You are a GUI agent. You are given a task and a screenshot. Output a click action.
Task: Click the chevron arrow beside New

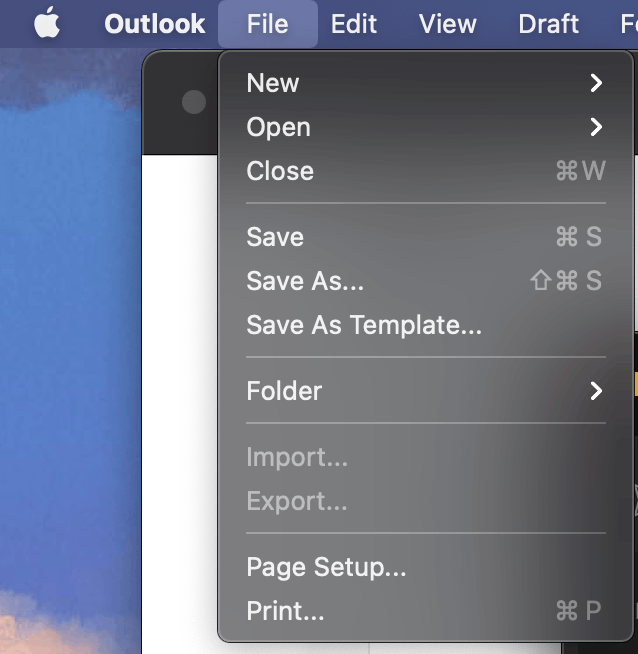click(596, 83)
